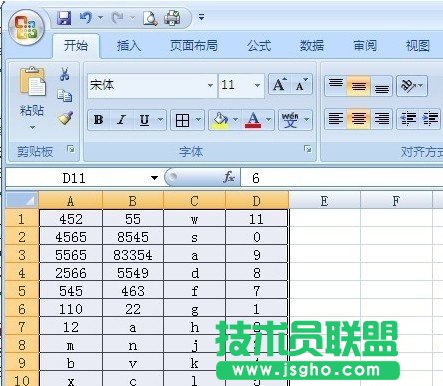
Task: Select the Format Painter brush
Action: 65,118
